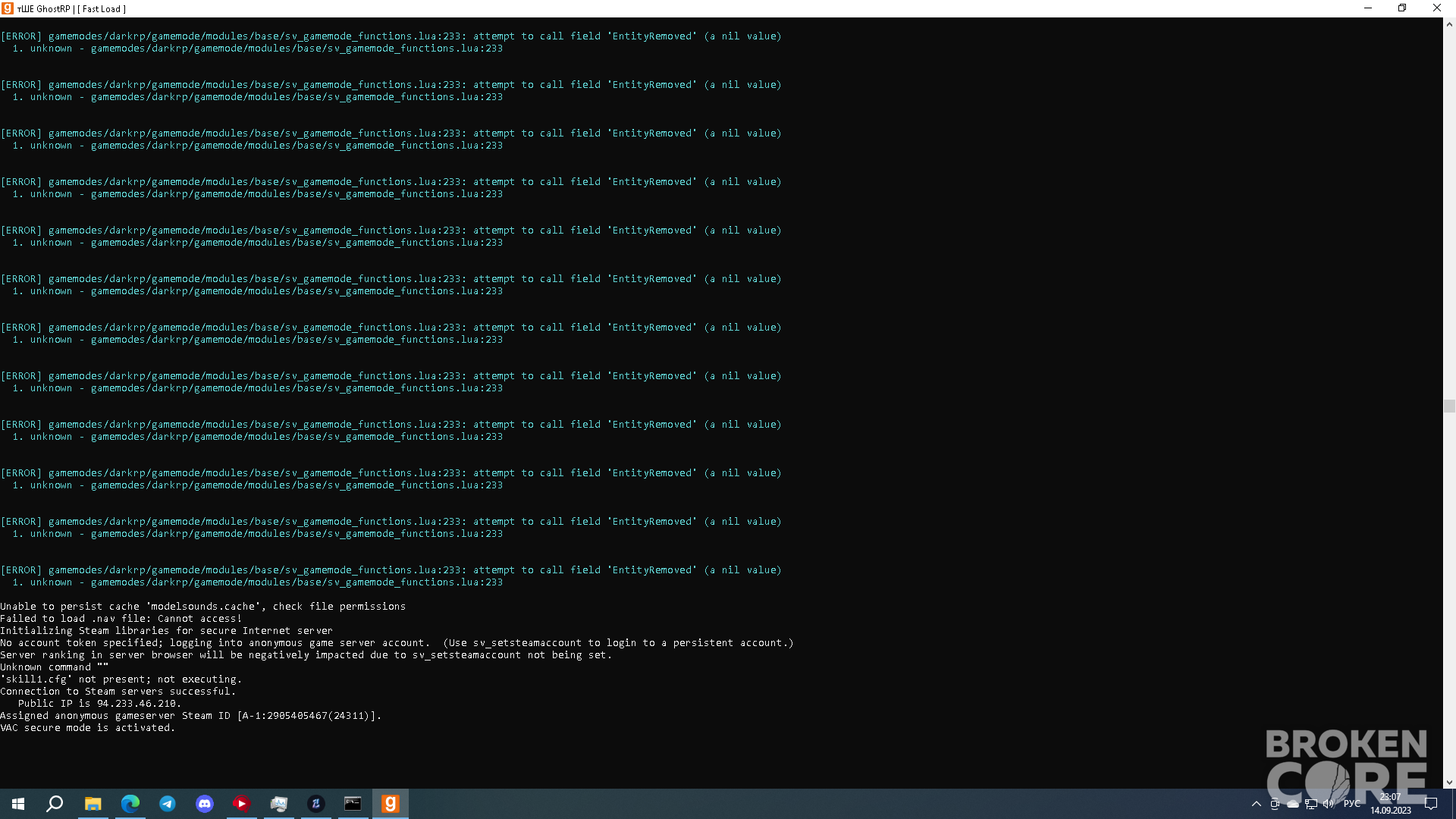Minimize the GhostRP console window
This screenshot has width=1456, height=819.
(1368, 8)
